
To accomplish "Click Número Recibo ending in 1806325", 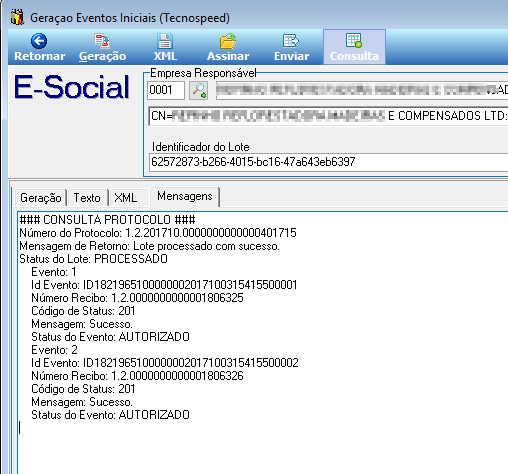I will [137, 298].
